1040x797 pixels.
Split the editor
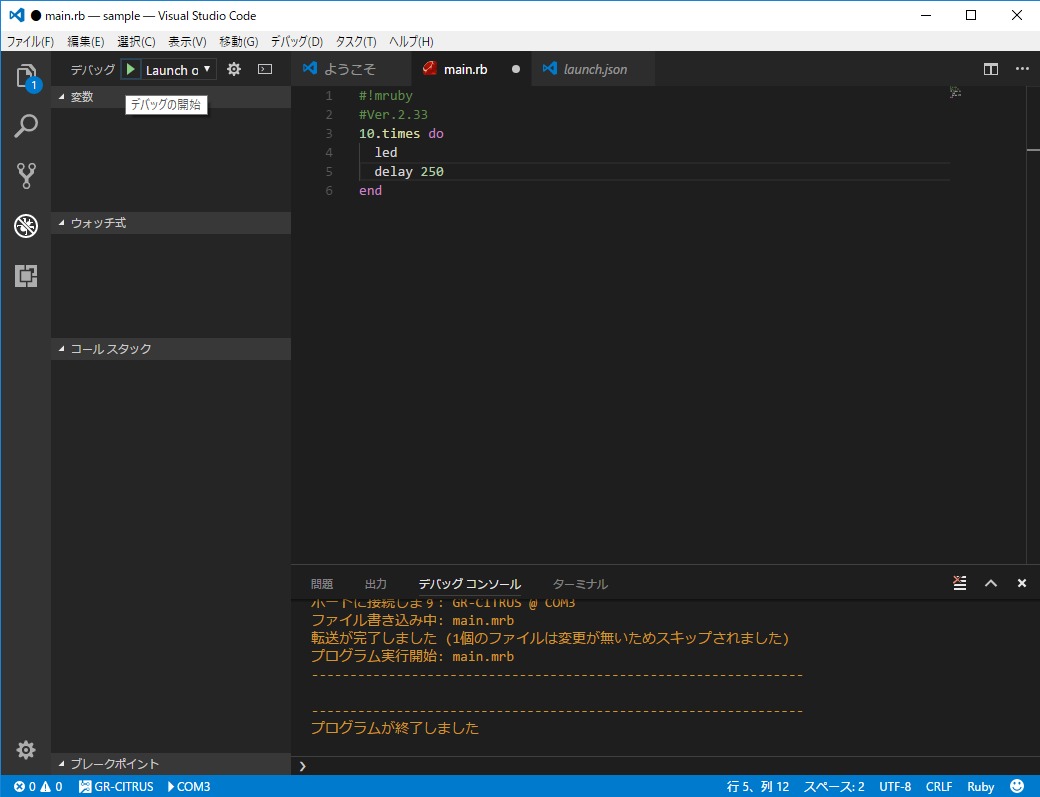(x=991, y=69)
